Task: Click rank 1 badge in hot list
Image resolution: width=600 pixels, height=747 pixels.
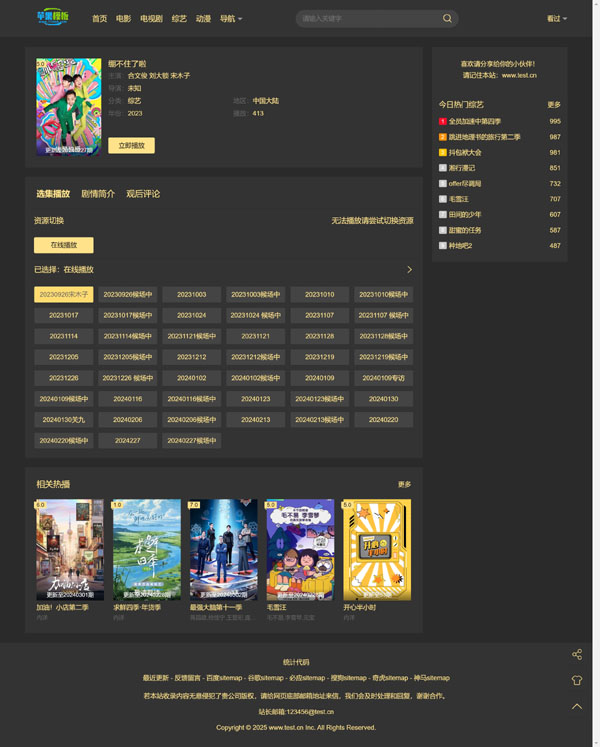Action: (443, 121)
